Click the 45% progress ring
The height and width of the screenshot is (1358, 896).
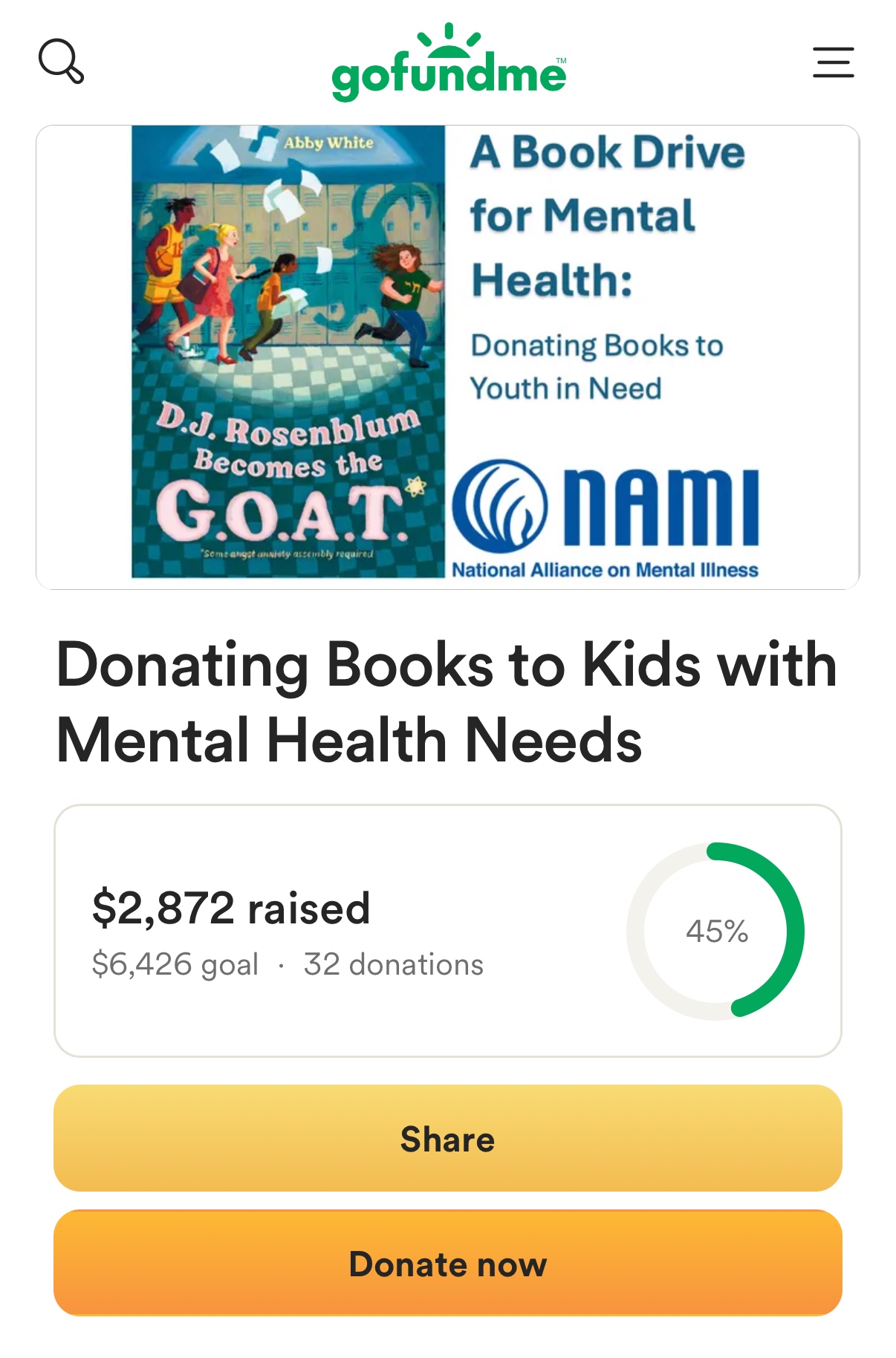(x=715, y=931)
